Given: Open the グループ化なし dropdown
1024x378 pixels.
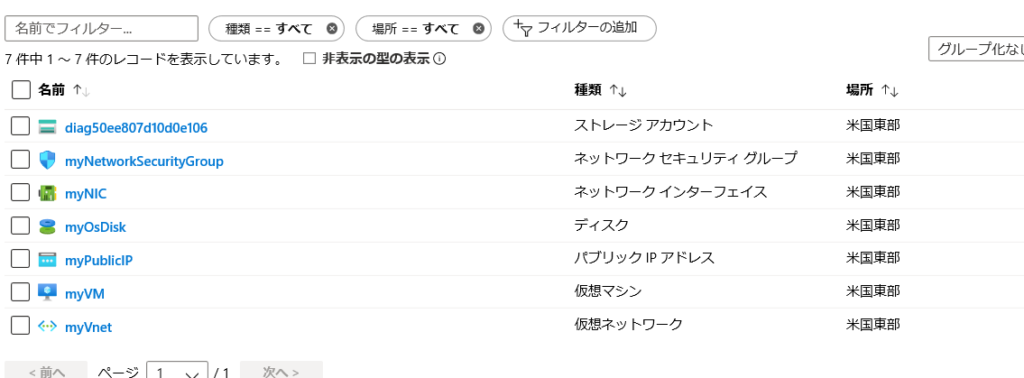Looking at the screenshot, I should pyautogui.click(x=976, y=50).
